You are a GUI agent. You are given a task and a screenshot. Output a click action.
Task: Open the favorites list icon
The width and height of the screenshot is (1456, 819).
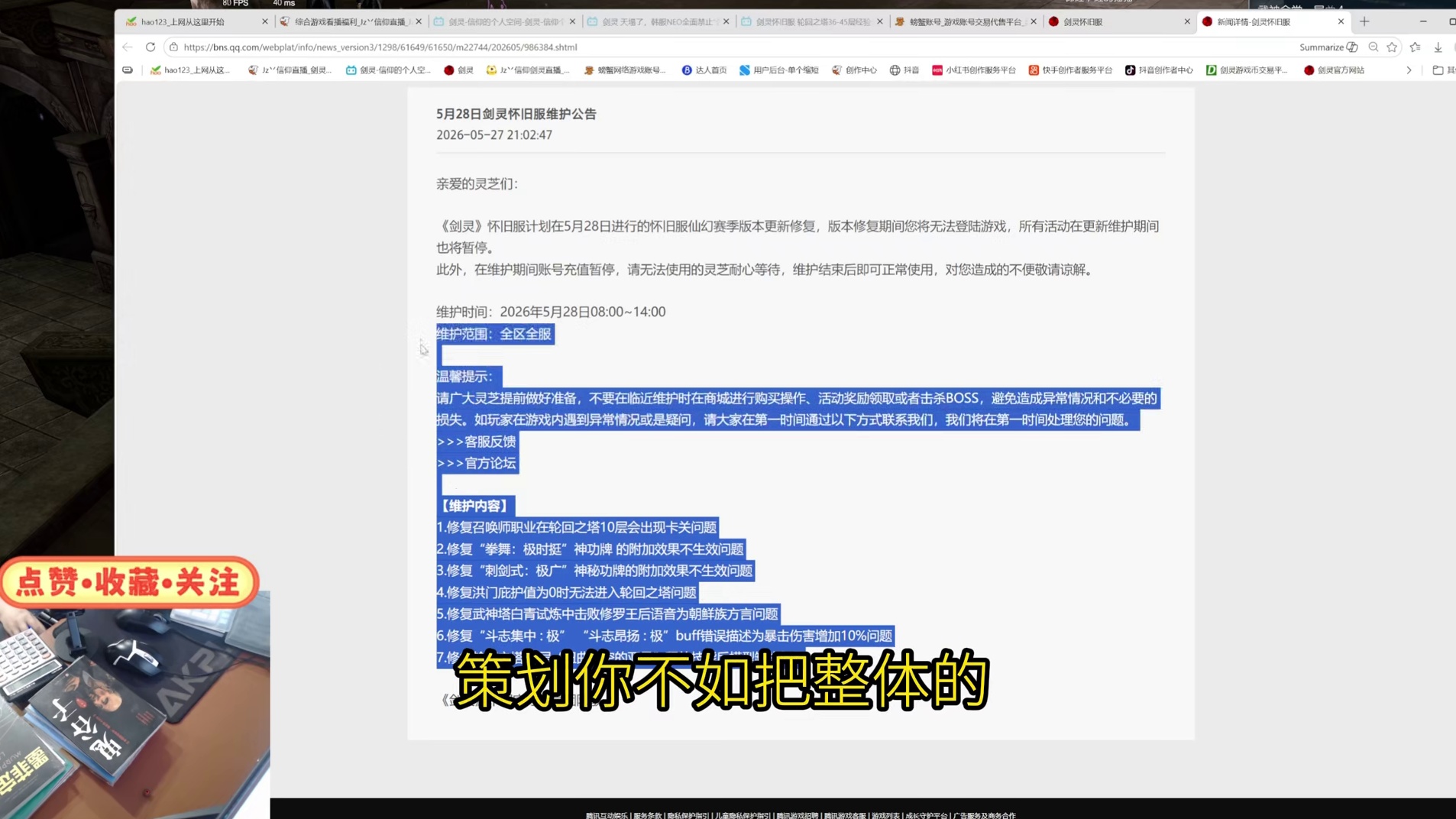pos(1416,47)
